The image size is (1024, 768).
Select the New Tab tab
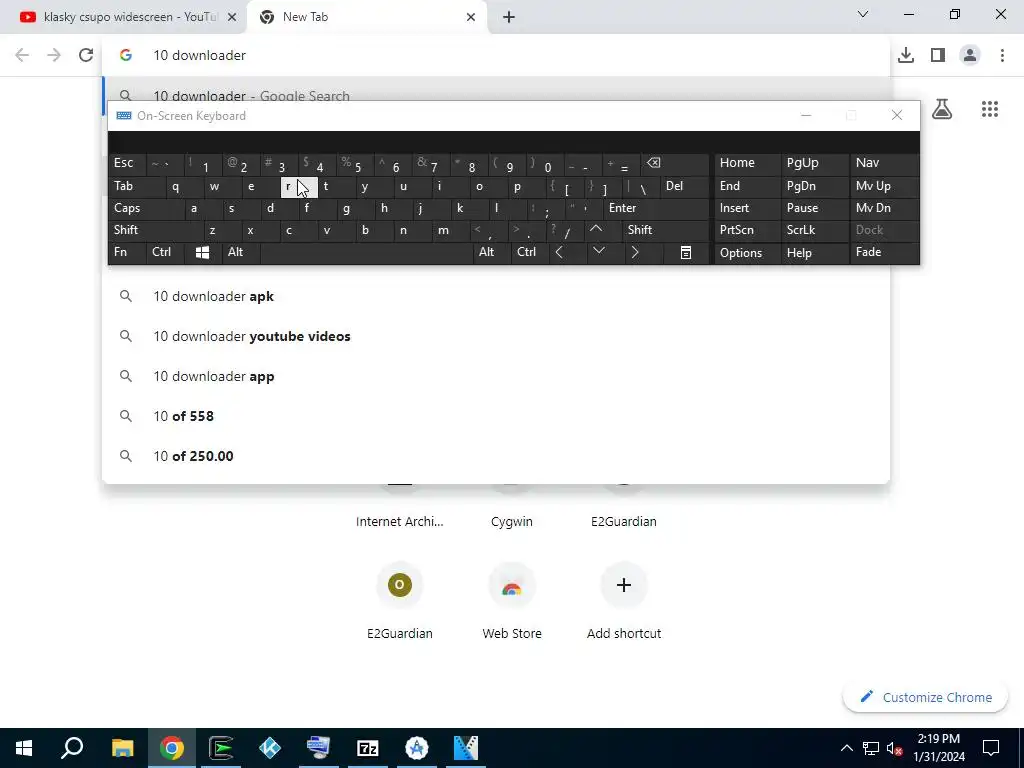point(366,17)
